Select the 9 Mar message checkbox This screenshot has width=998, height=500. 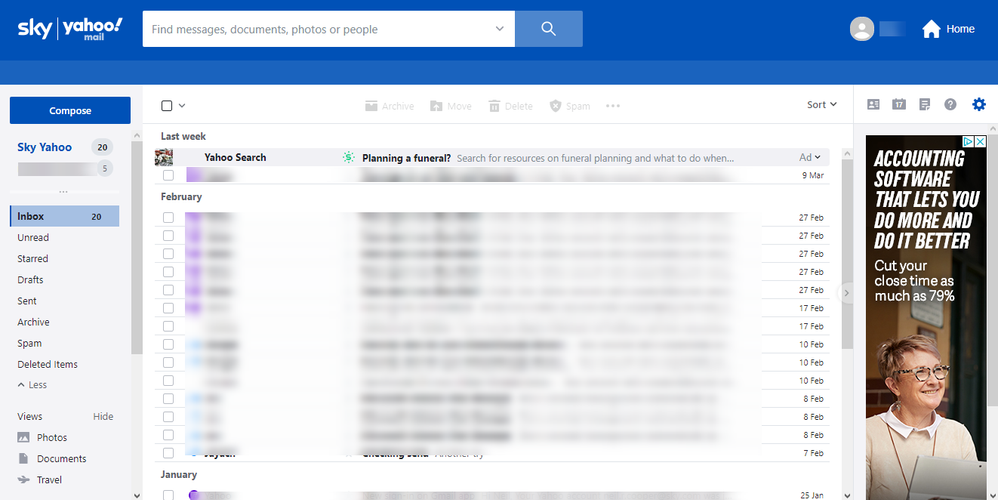[x=168, y=175]
